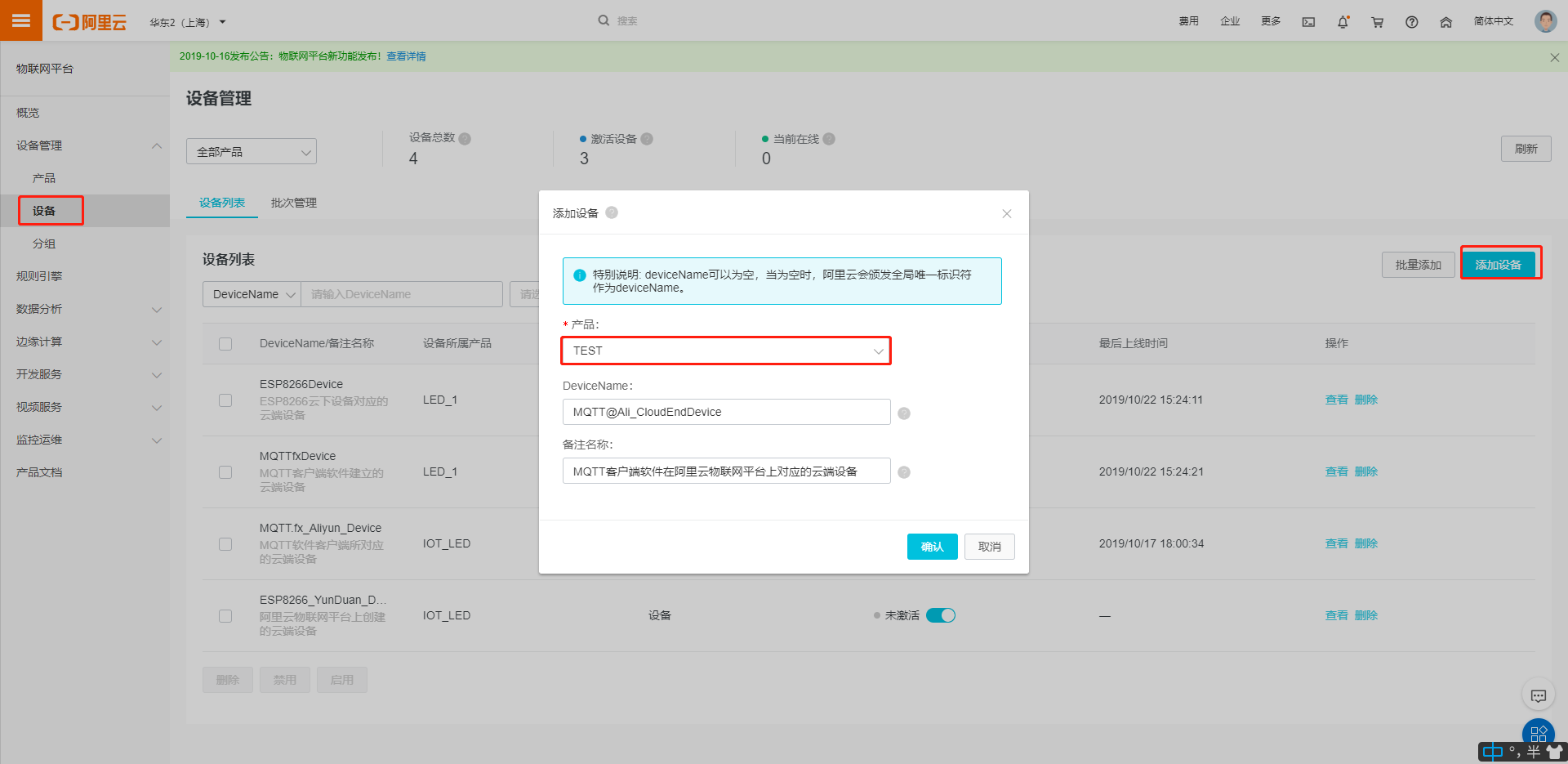Image resolution: width=1568 pixels, height=764 pixels.
Task: Open the TEST product dropdown in dialog
Action: (725, 351)
